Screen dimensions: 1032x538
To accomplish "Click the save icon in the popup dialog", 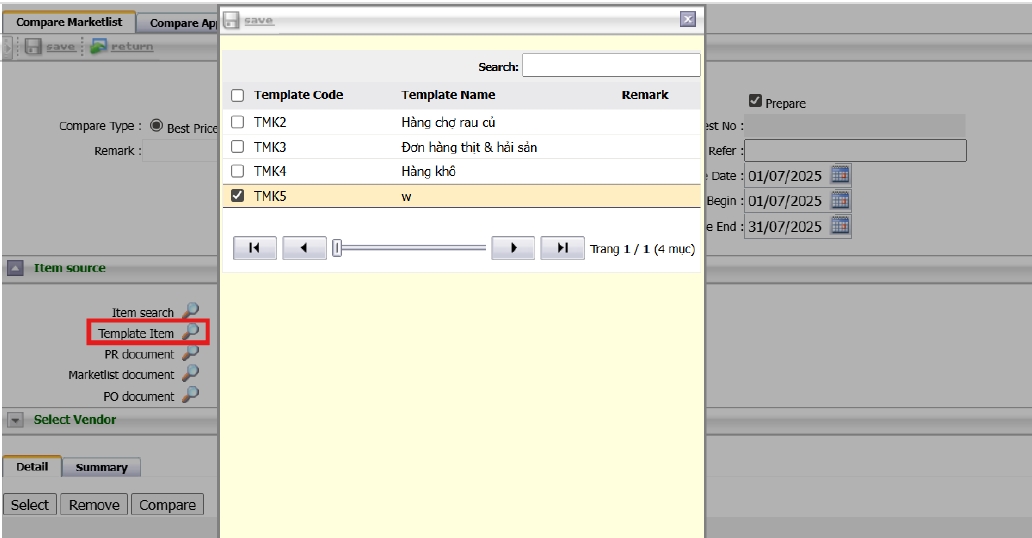I will pos(232,20).
